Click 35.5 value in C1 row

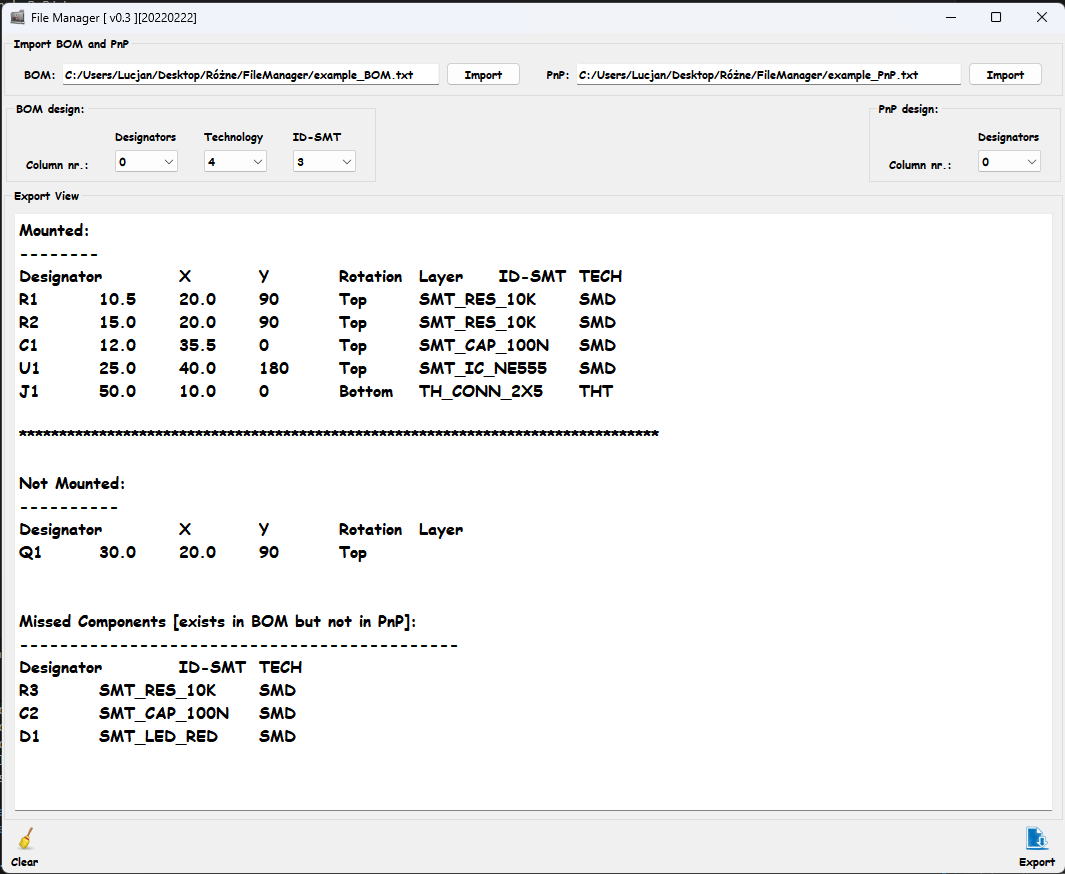click(x=198, y=346)
